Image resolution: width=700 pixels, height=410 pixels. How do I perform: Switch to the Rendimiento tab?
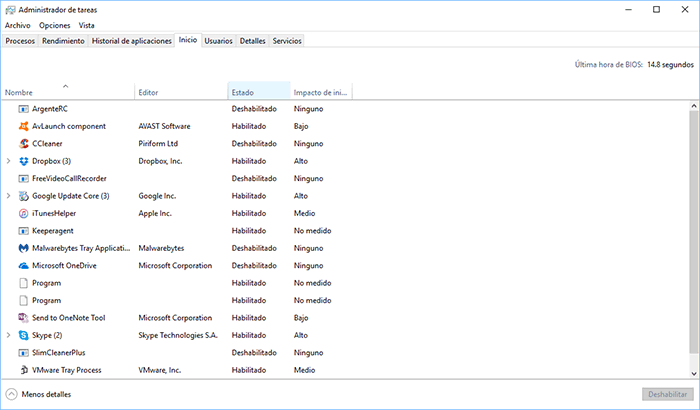[63, 41]
